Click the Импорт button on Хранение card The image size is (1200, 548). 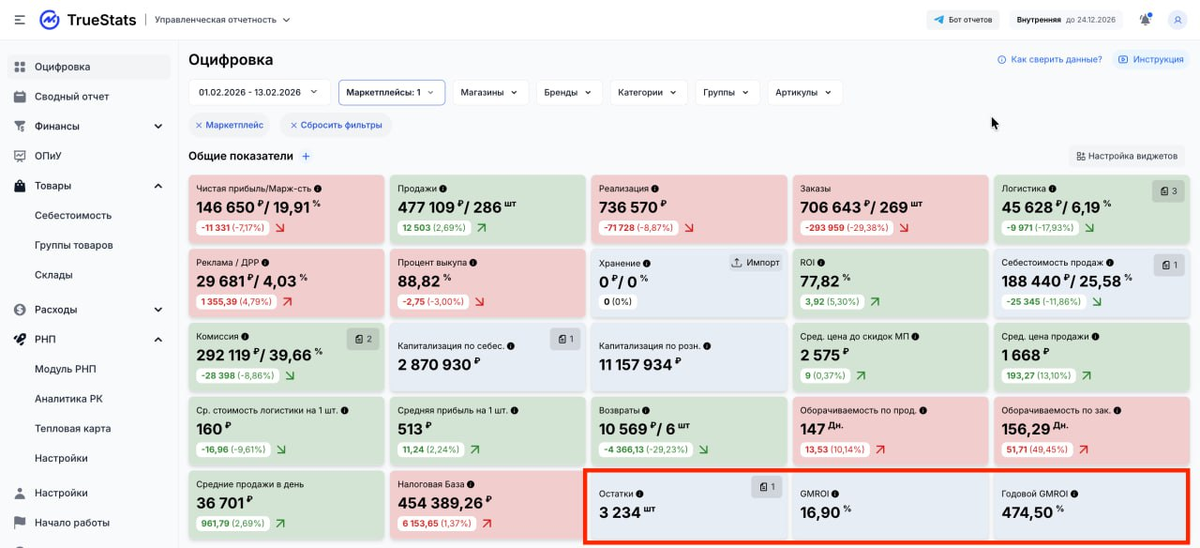(755, 262)
